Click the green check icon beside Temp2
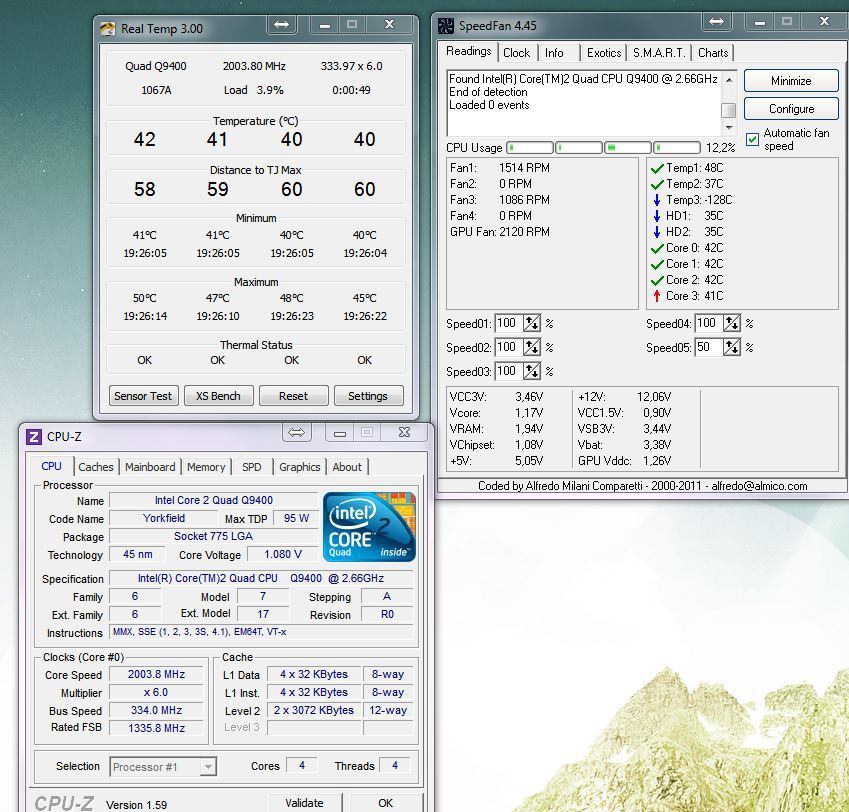Viewport: 849px width, 812px height. pyautogui.click(x=657, y=185)
